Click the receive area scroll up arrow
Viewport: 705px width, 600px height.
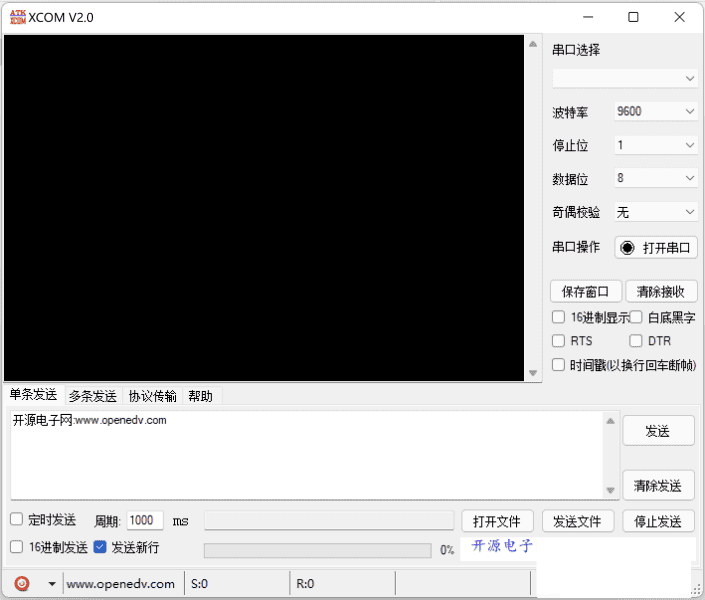[533, 44]
